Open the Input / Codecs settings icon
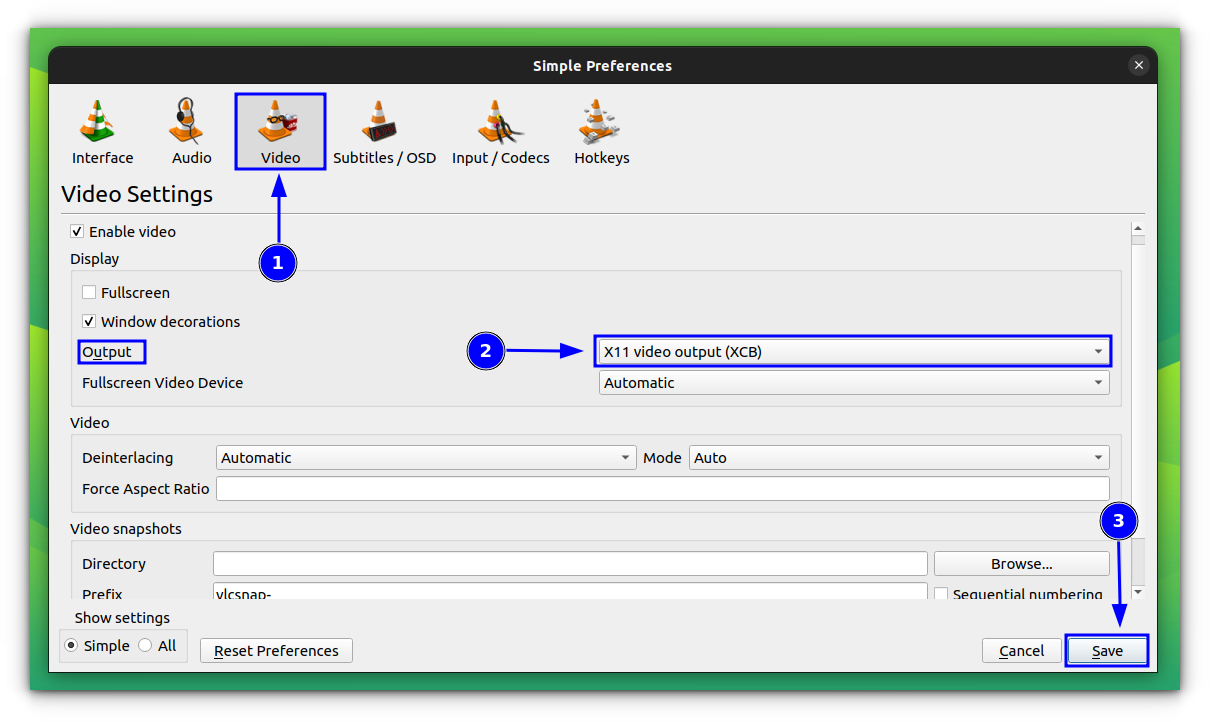This screenshot has width=1210, height=722. coord(500,130)
